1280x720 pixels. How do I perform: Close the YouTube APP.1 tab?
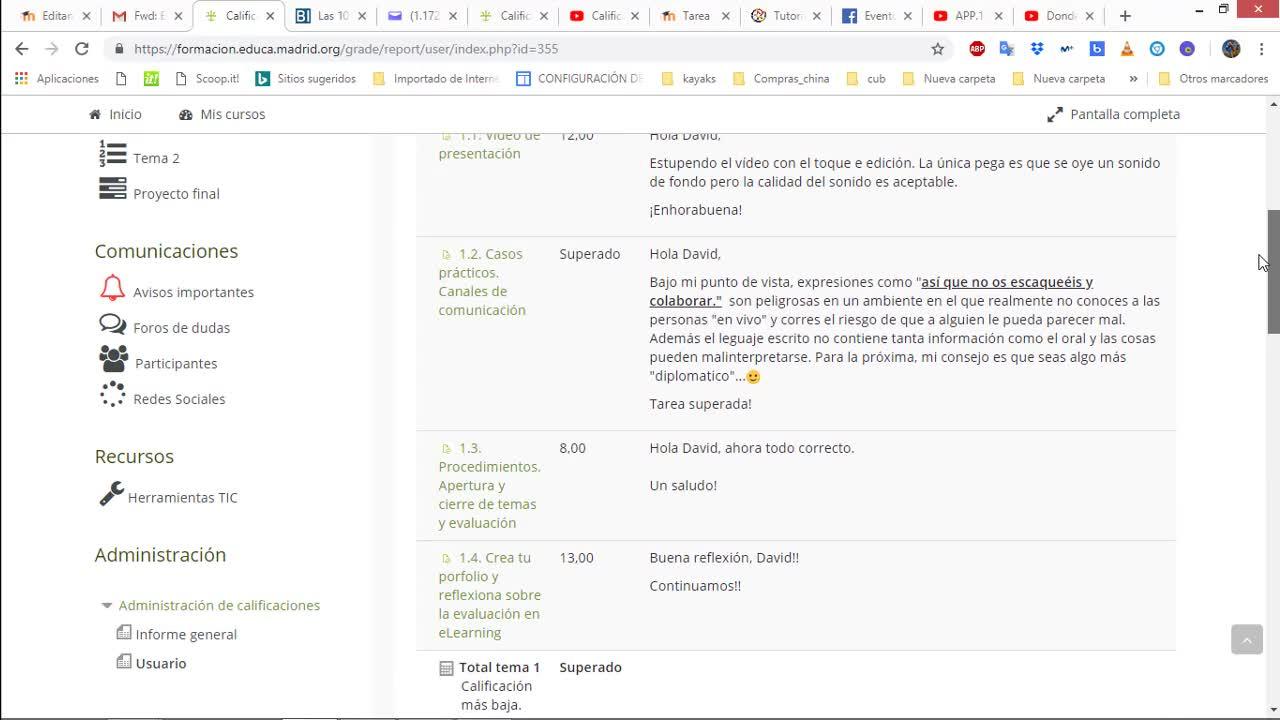coord(997,16)
